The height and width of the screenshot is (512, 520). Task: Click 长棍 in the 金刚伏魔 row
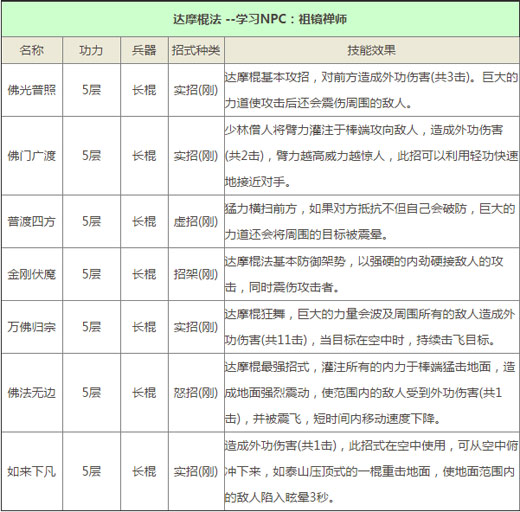click(144, 274)
